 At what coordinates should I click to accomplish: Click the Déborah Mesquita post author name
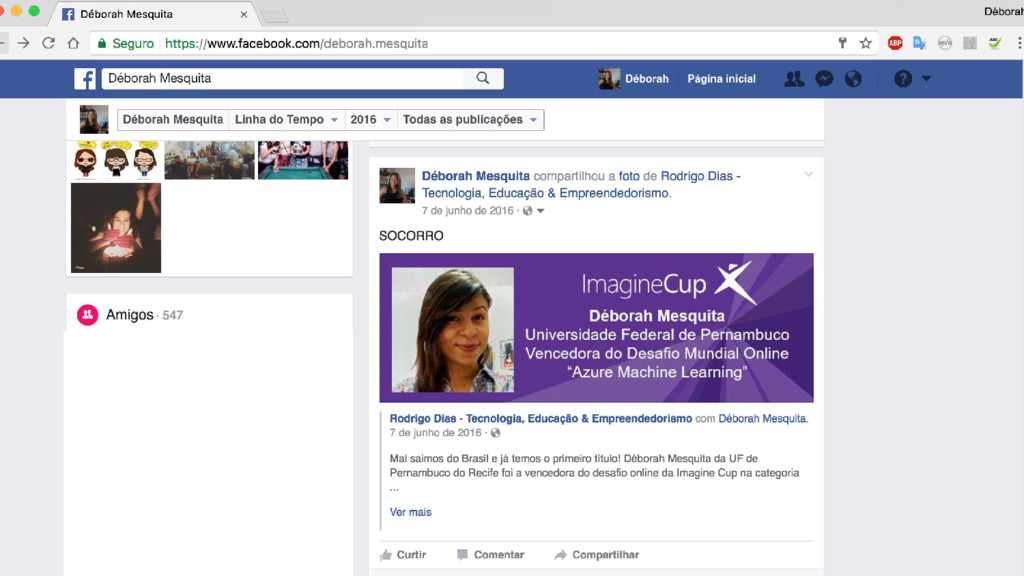pyautogui.click(x=475, y=176)
